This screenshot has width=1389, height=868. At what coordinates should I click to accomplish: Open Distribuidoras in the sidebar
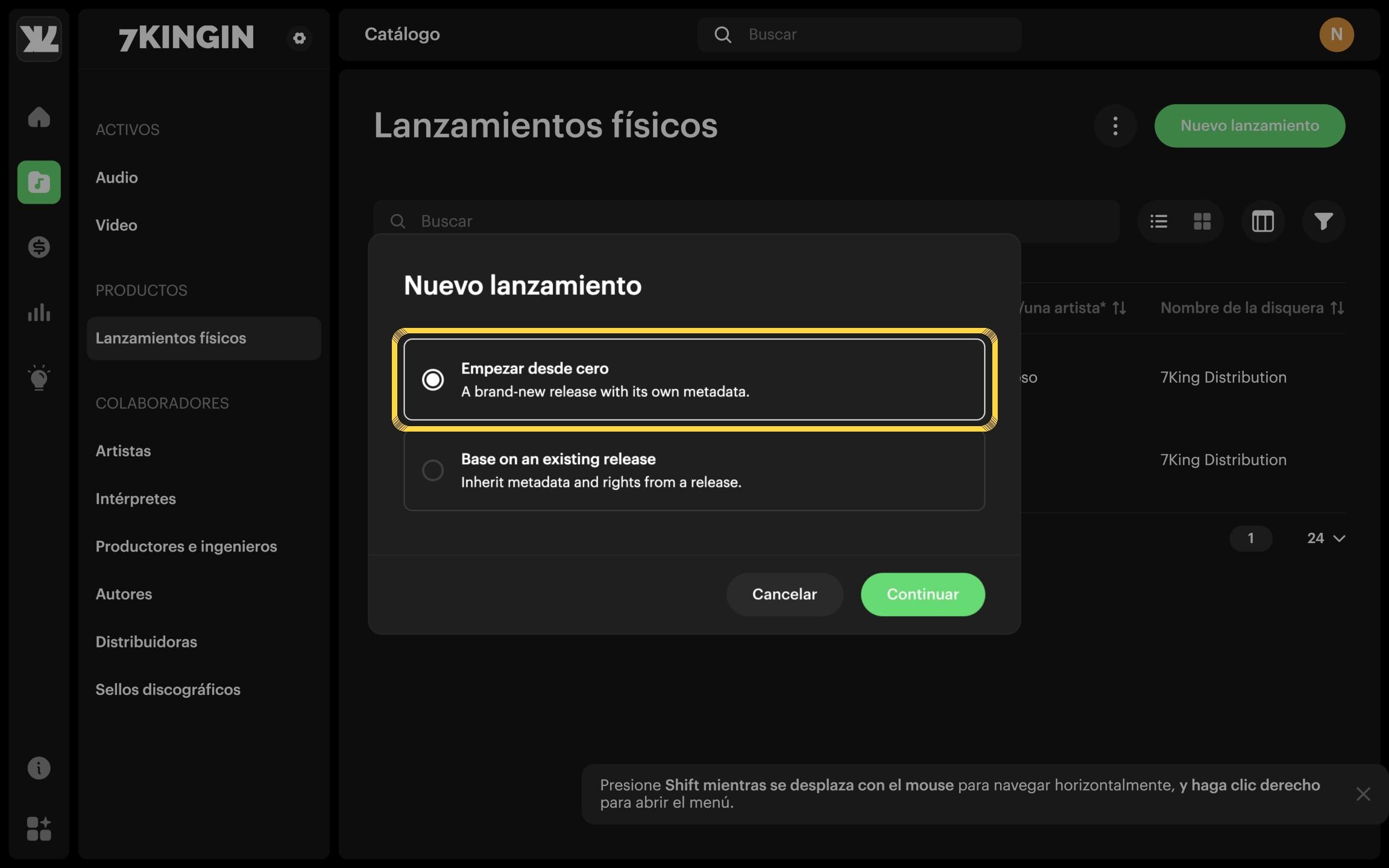click(146, 641)
